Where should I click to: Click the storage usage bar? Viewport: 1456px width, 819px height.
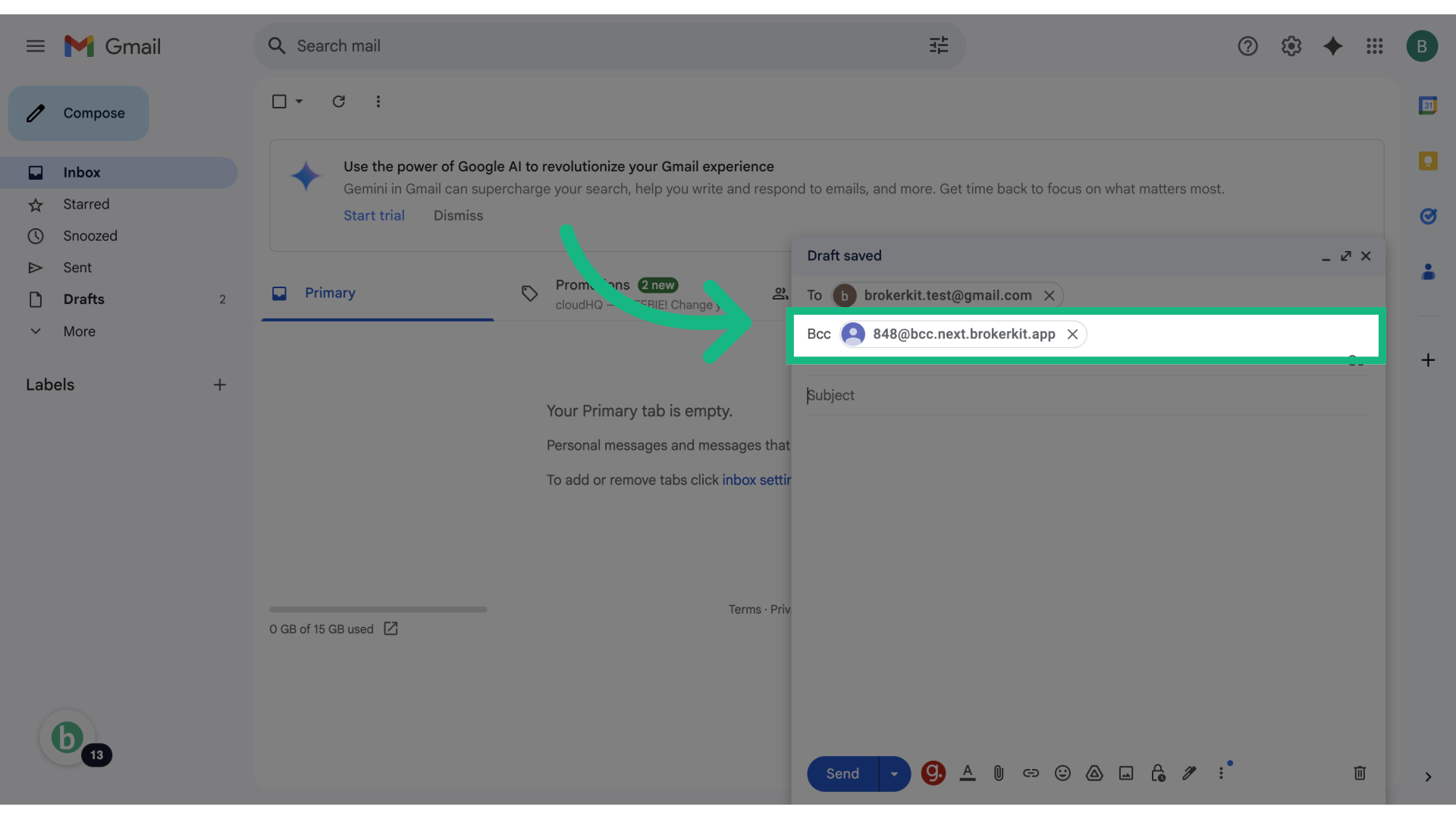pos(378,609)
